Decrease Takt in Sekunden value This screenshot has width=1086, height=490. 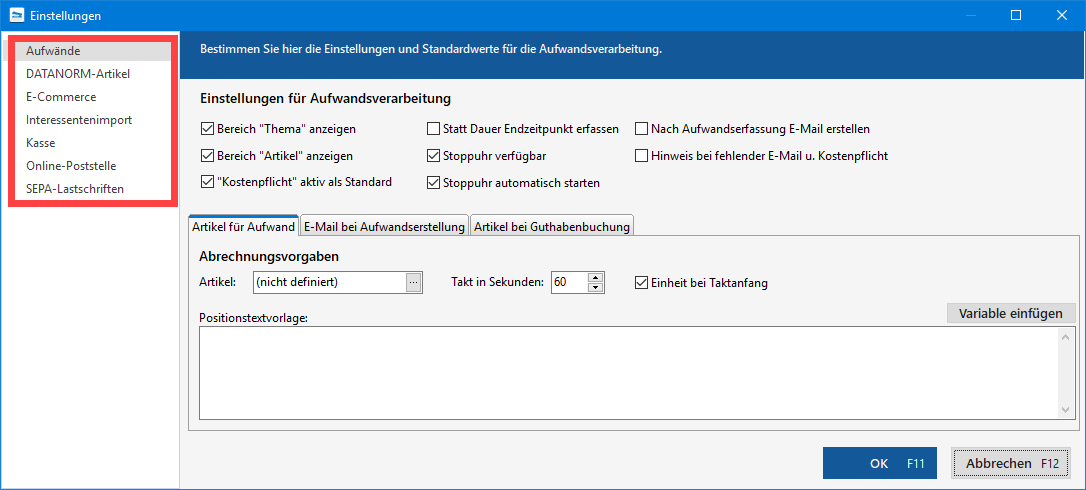[x=596, y=288]
